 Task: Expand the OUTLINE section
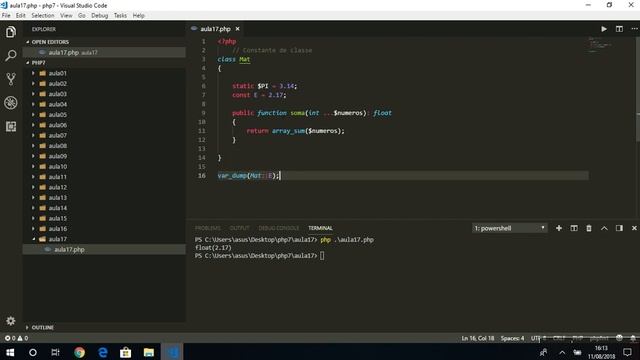42,327
